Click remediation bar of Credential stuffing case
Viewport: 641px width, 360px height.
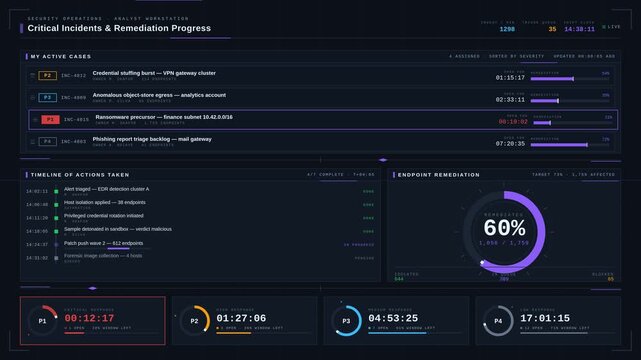tap(570, 79)
